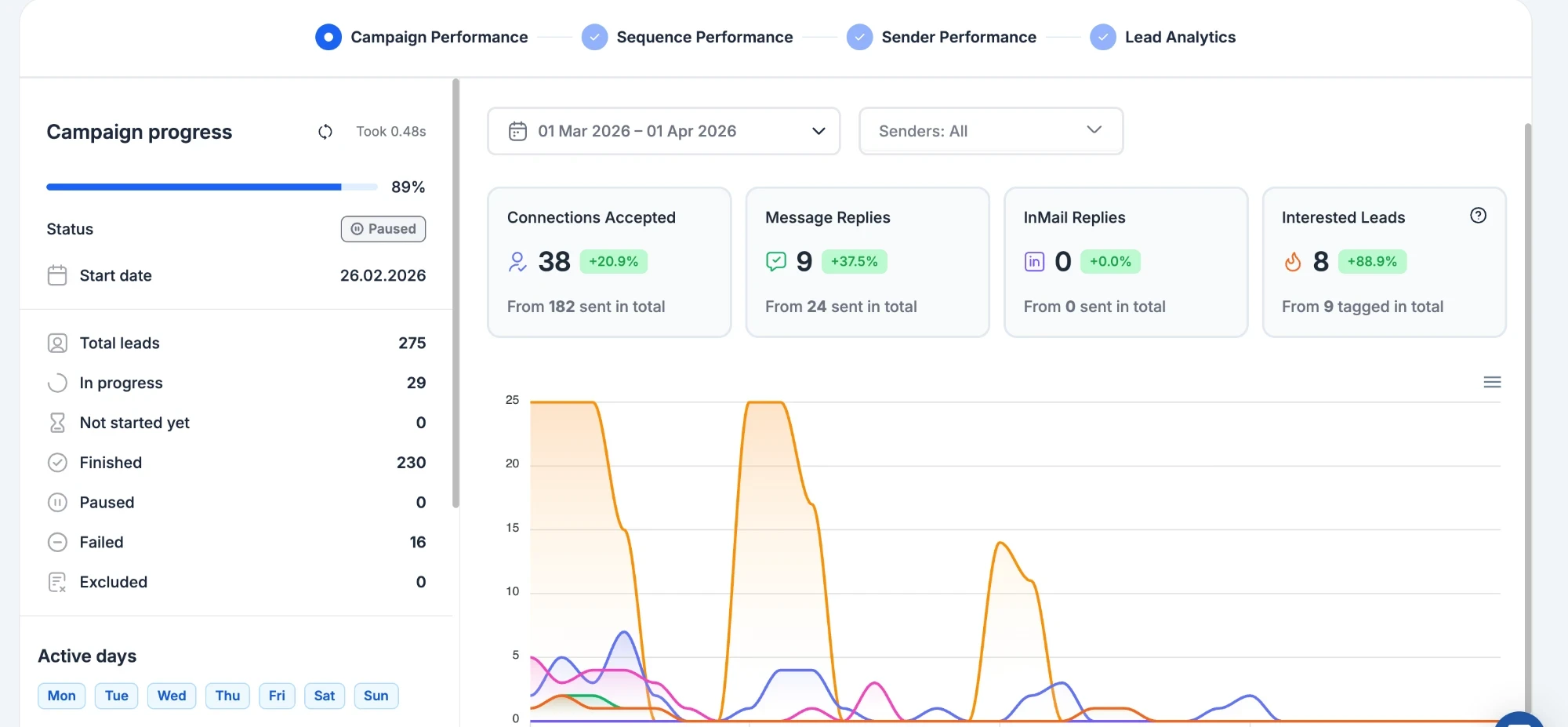Click the Finished value 230

tap(411, 463)
